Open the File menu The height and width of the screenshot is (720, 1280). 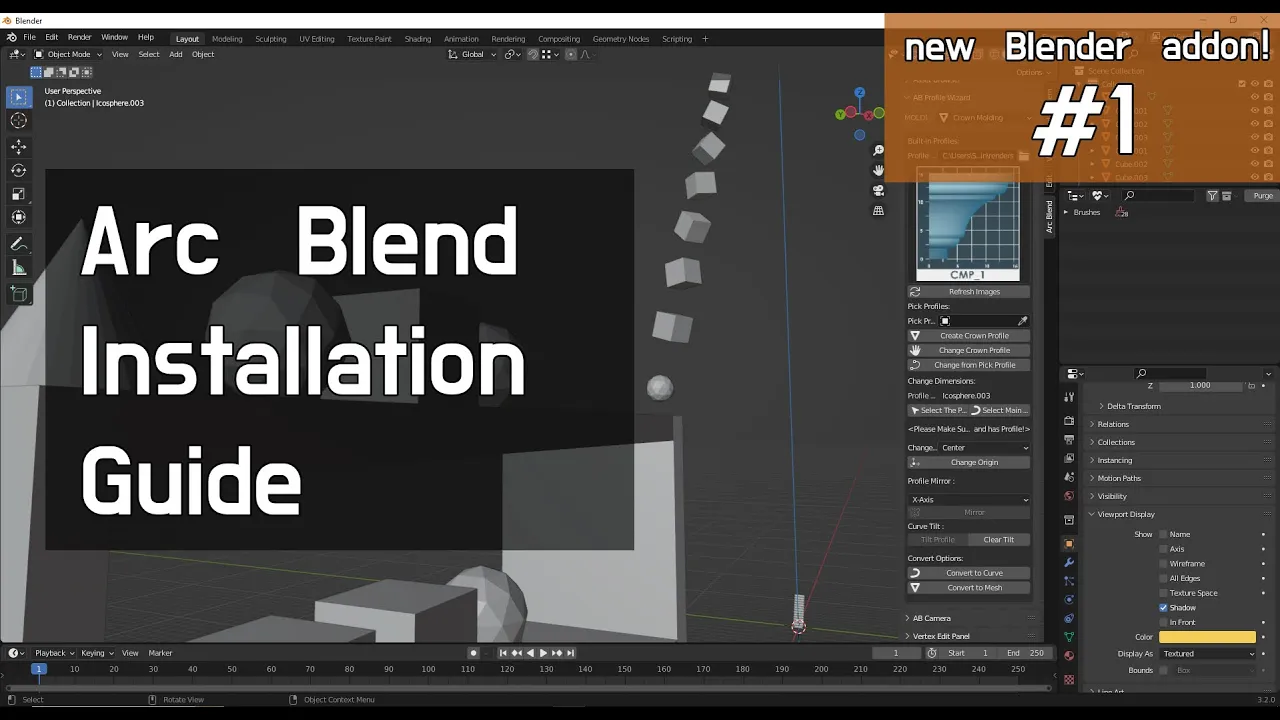(x=30, y=37)
